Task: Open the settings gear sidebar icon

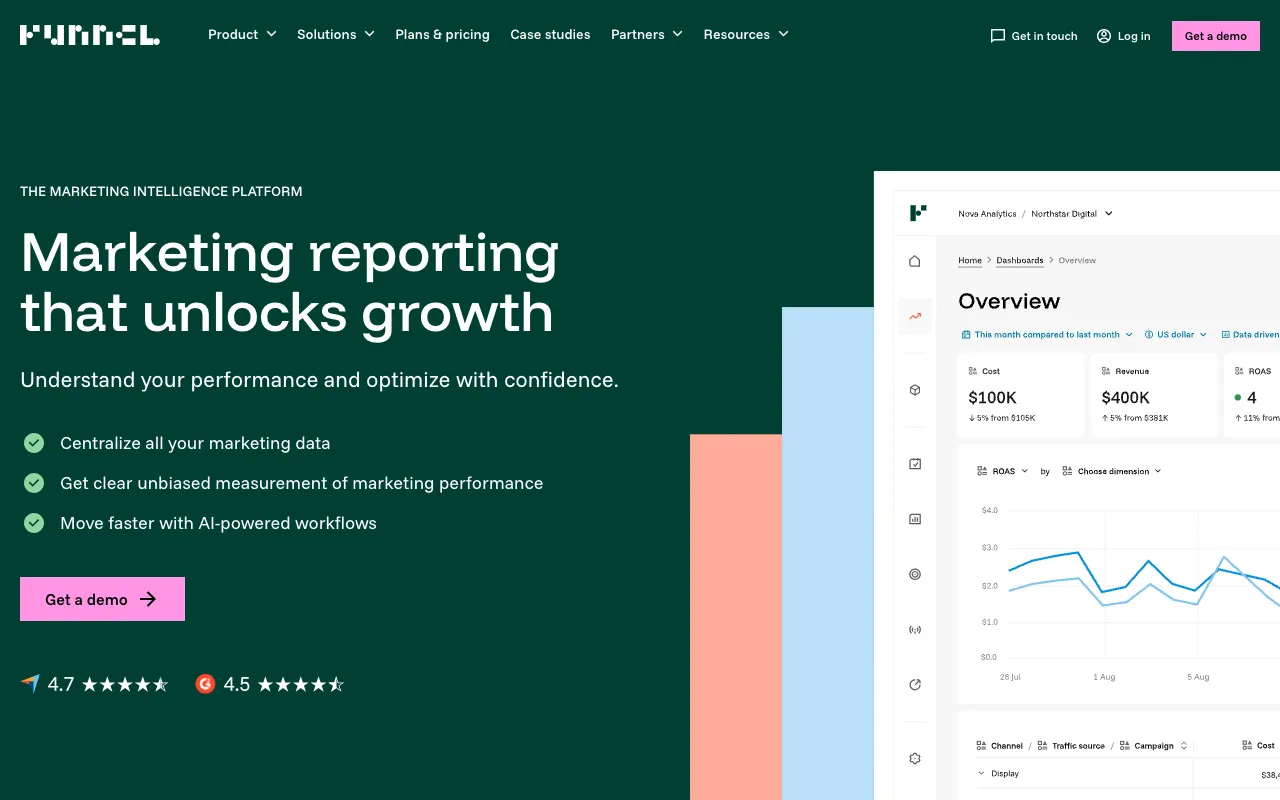Action: click(914, 758)
